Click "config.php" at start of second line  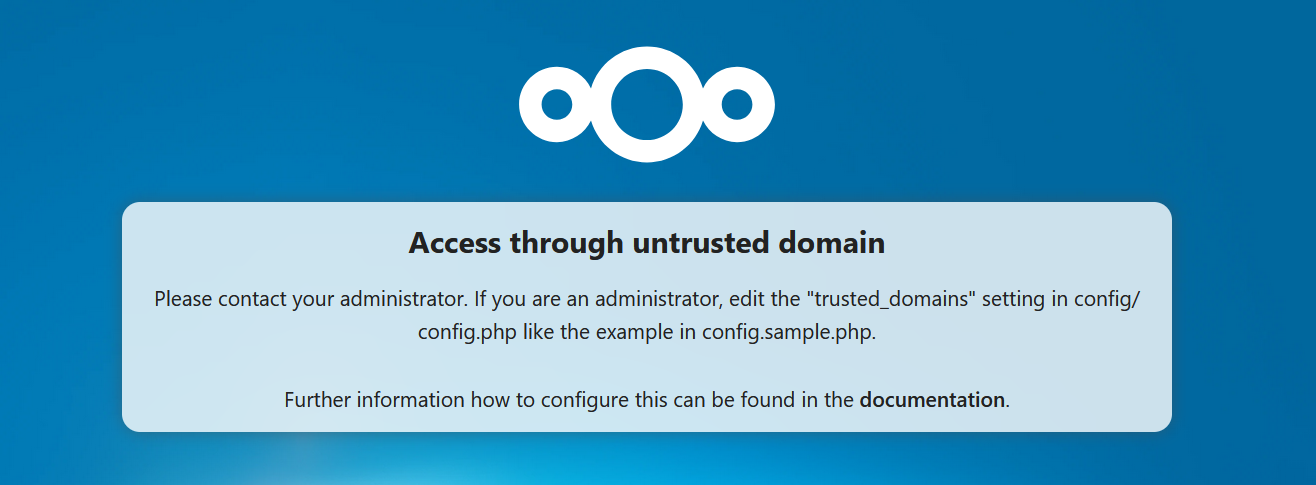463,333
